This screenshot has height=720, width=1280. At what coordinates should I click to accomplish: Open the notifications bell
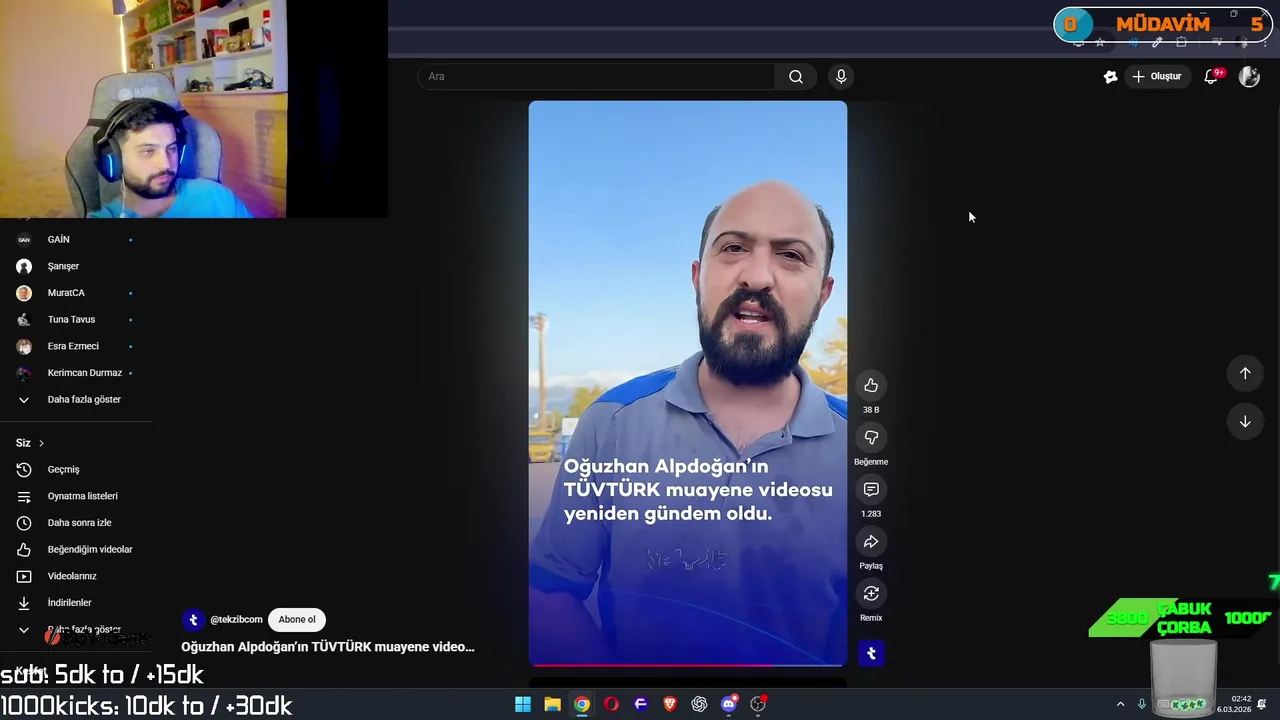1211,76
